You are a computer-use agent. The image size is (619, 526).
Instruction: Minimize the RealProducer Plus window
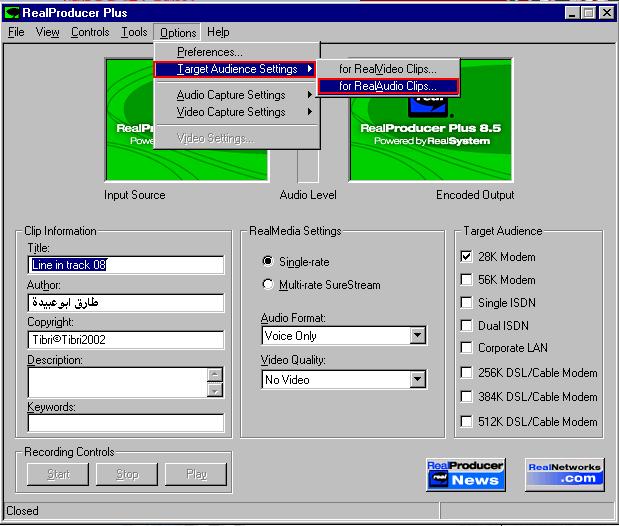tap(572, 13)
